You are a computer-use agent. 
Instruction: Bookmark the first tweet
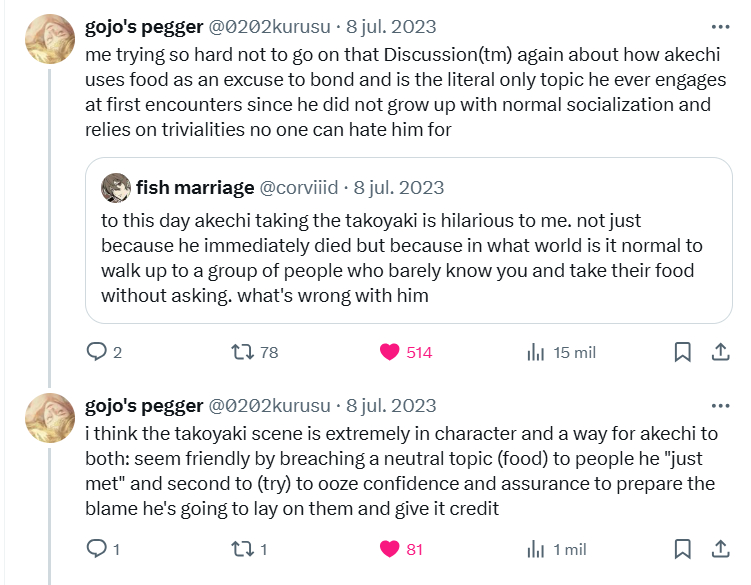[682, 352]
